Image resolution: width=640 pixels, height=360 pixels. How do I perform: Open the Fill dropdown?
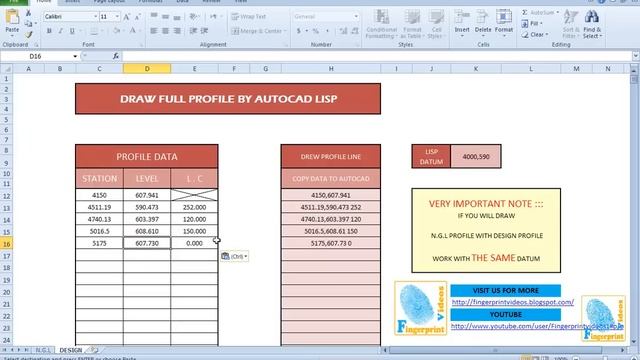click(x=532, y=24)
